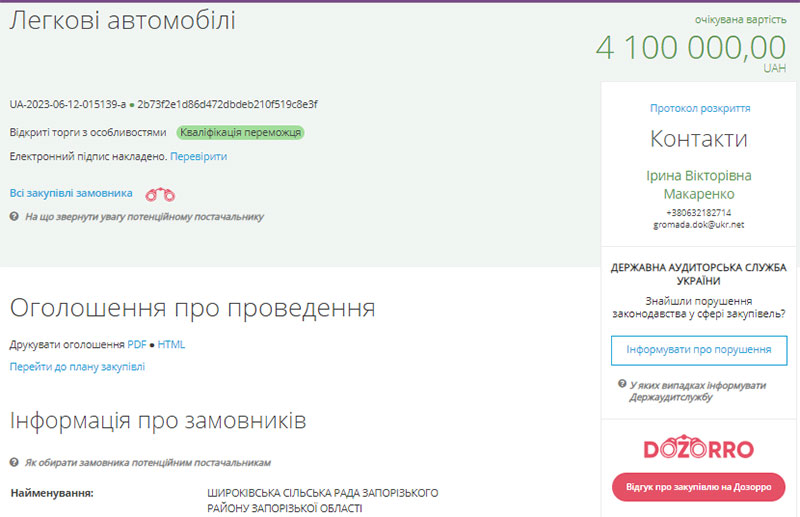Click the email gromada.dok@ukr.net
Image resolution: width=800 pixels, height=517 pixels.
[699, 225]
